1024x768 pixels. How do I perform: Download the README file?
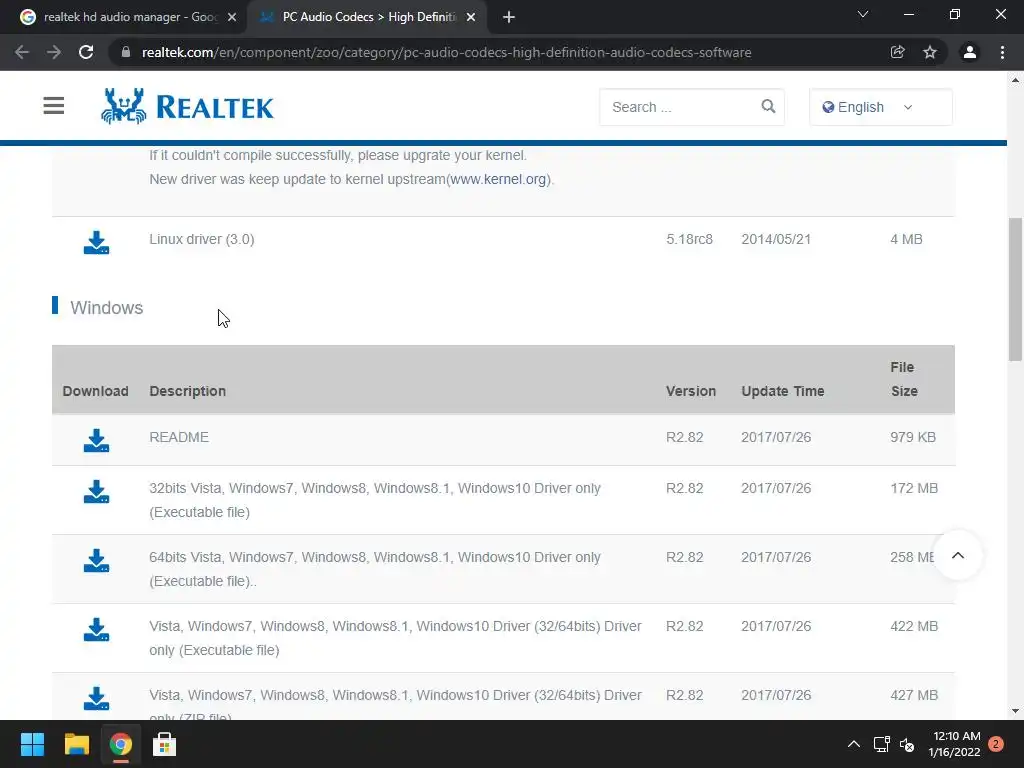pyautogui.click(x=96, y=441)
